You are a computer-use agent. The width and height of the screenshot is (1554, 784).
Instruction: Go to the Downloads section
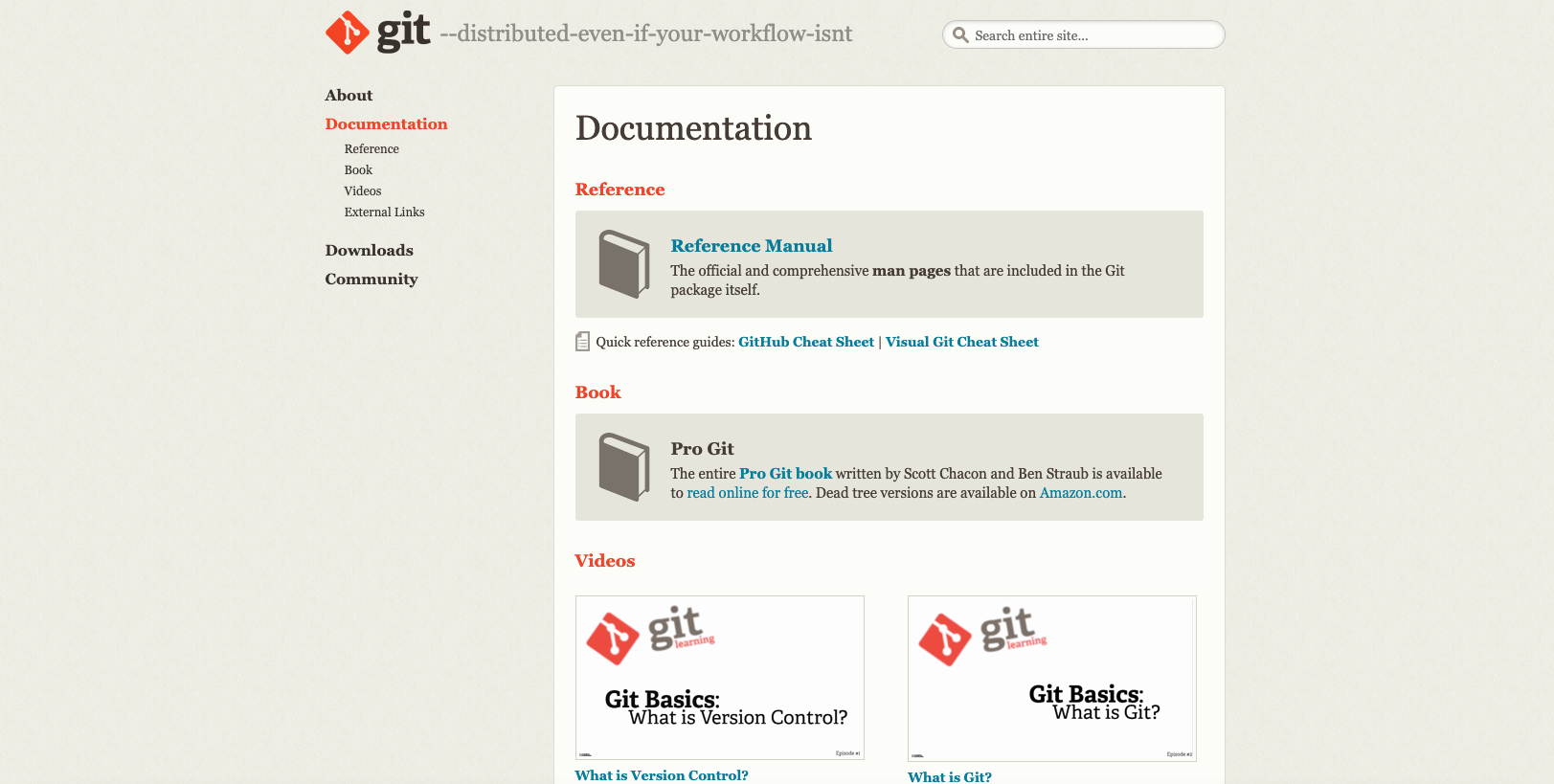[x=369, y=251]
